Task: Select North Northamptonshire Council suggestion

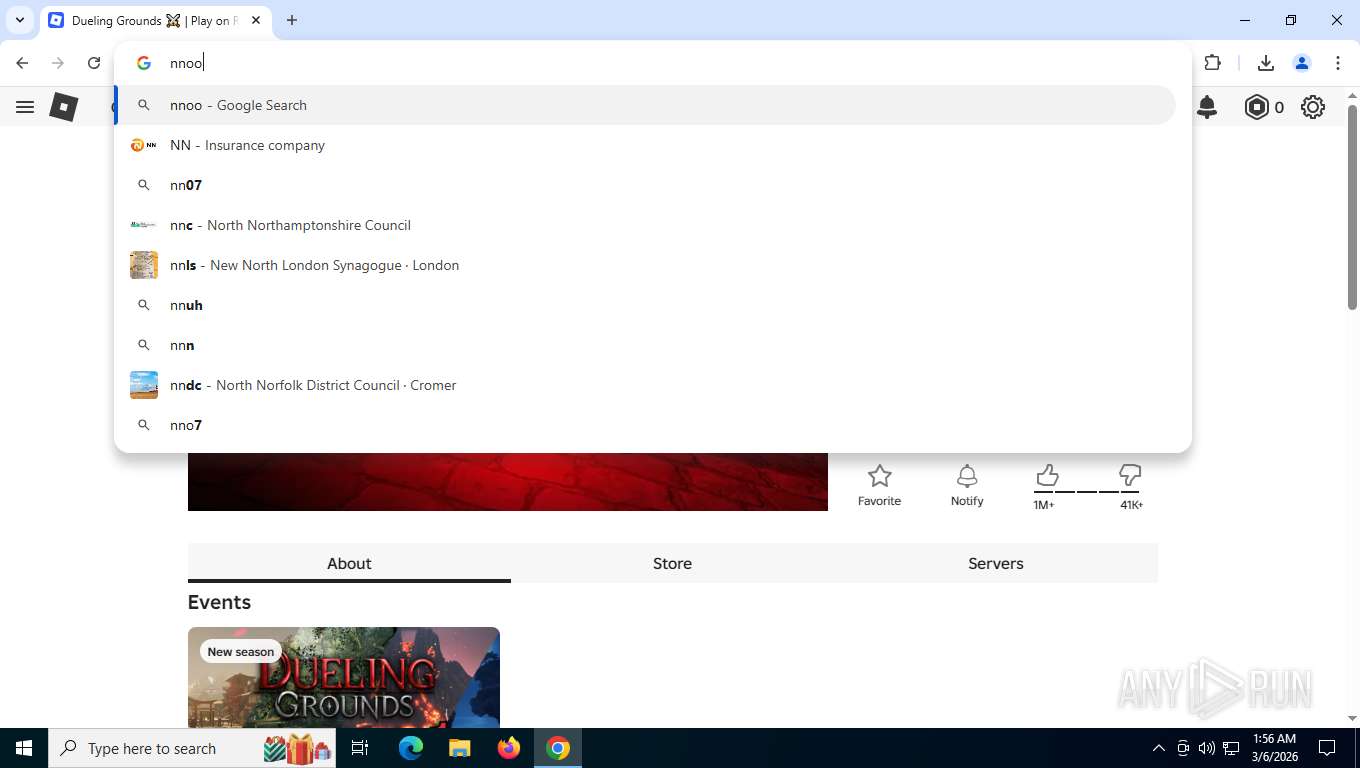Action: pos(645,225)
